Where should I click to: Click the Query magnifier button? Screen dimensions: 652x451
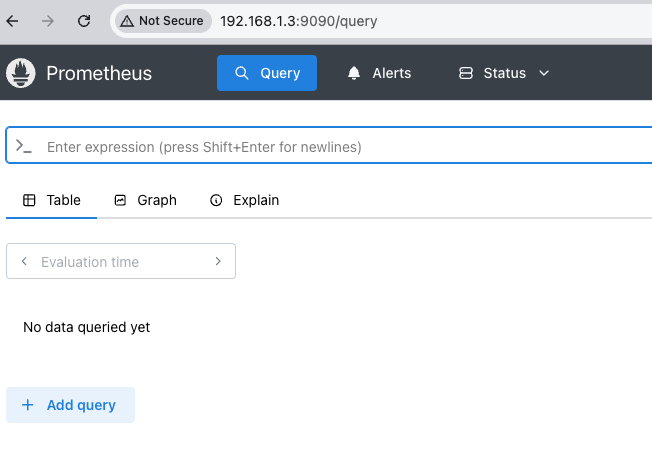tap(267, 73)
